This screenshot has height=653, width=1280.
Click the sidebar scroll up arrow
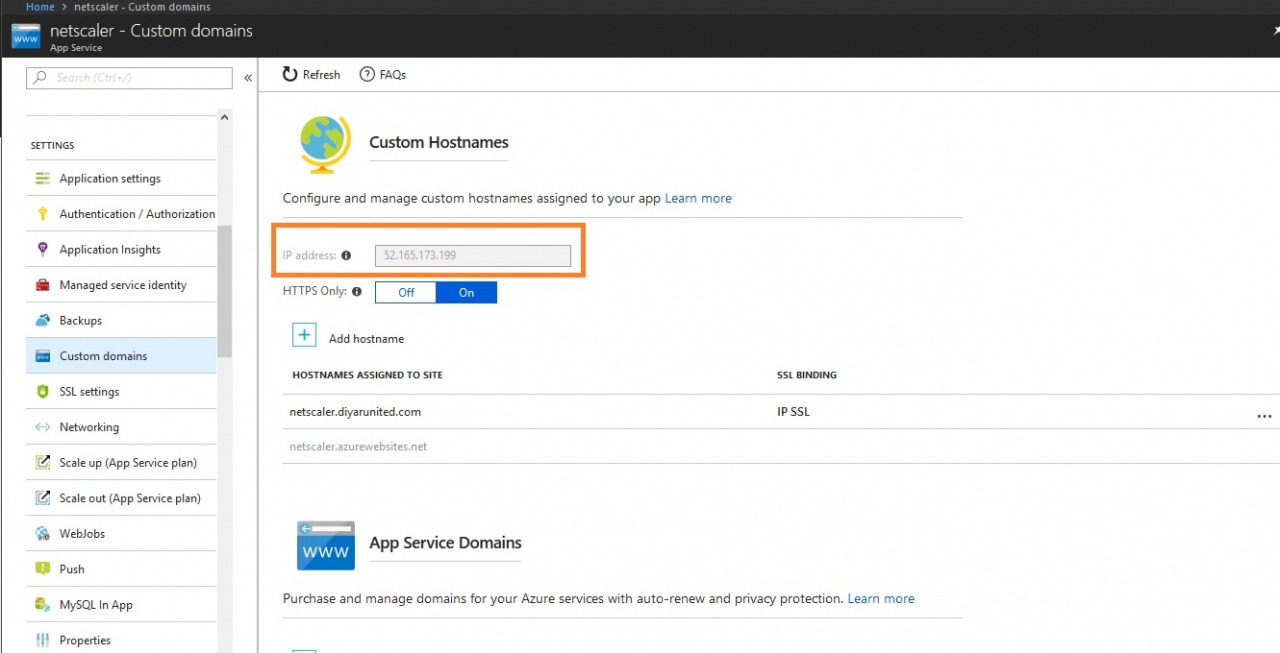224,117
